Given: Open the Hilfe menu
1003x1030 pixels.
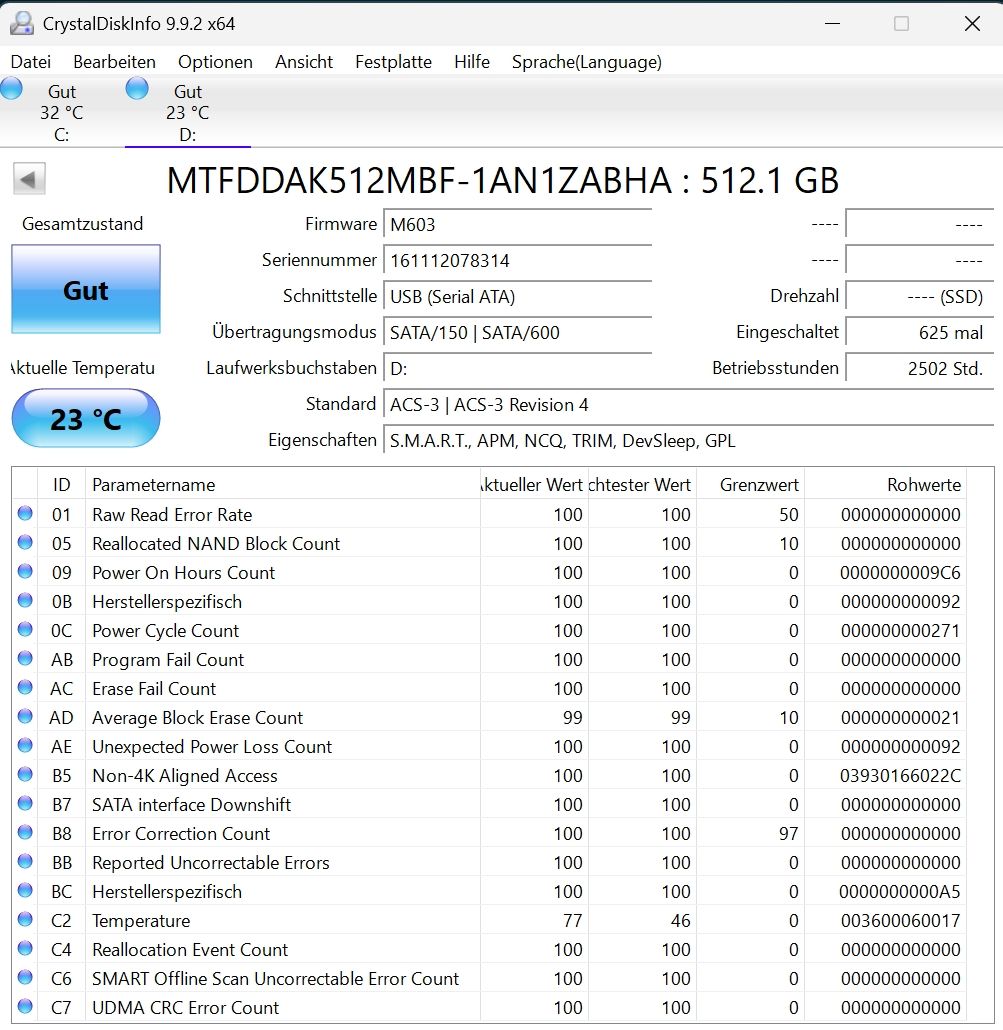Looking at the screenshot, I should tap(472, 62).
